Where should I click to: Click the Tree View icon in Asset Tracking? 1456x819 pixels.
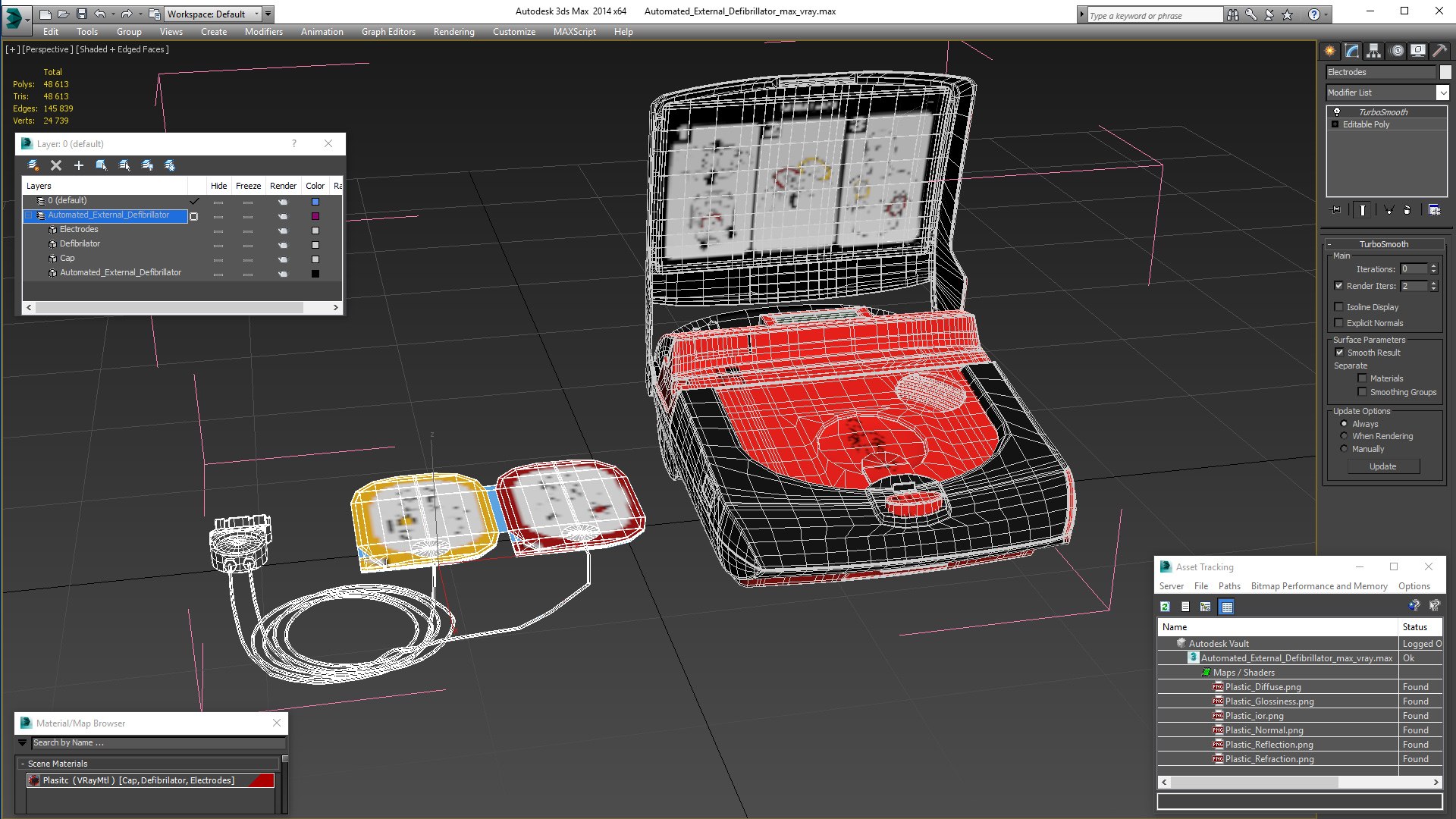(1206, 607)
